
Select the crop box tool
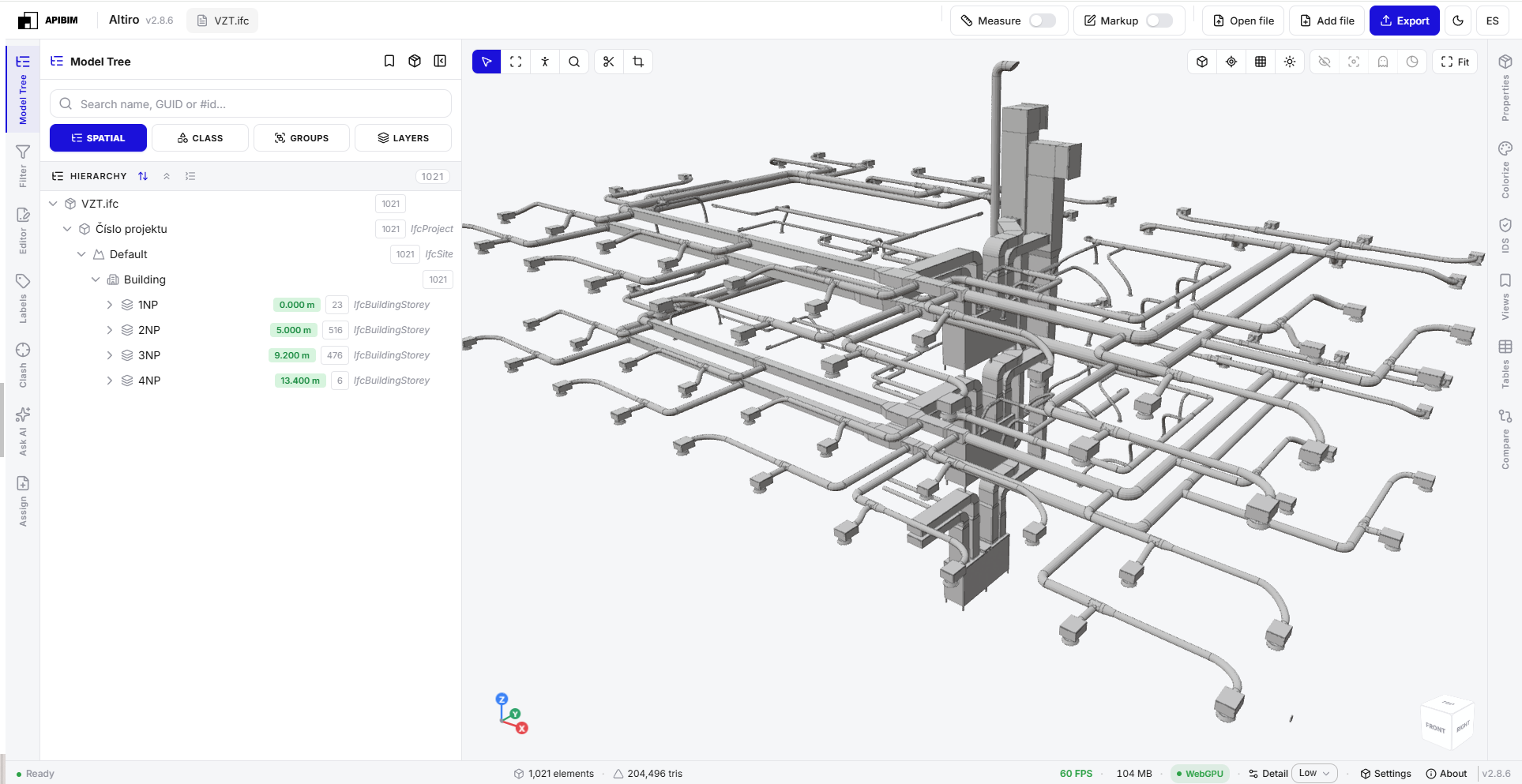[x=638, y=62]
